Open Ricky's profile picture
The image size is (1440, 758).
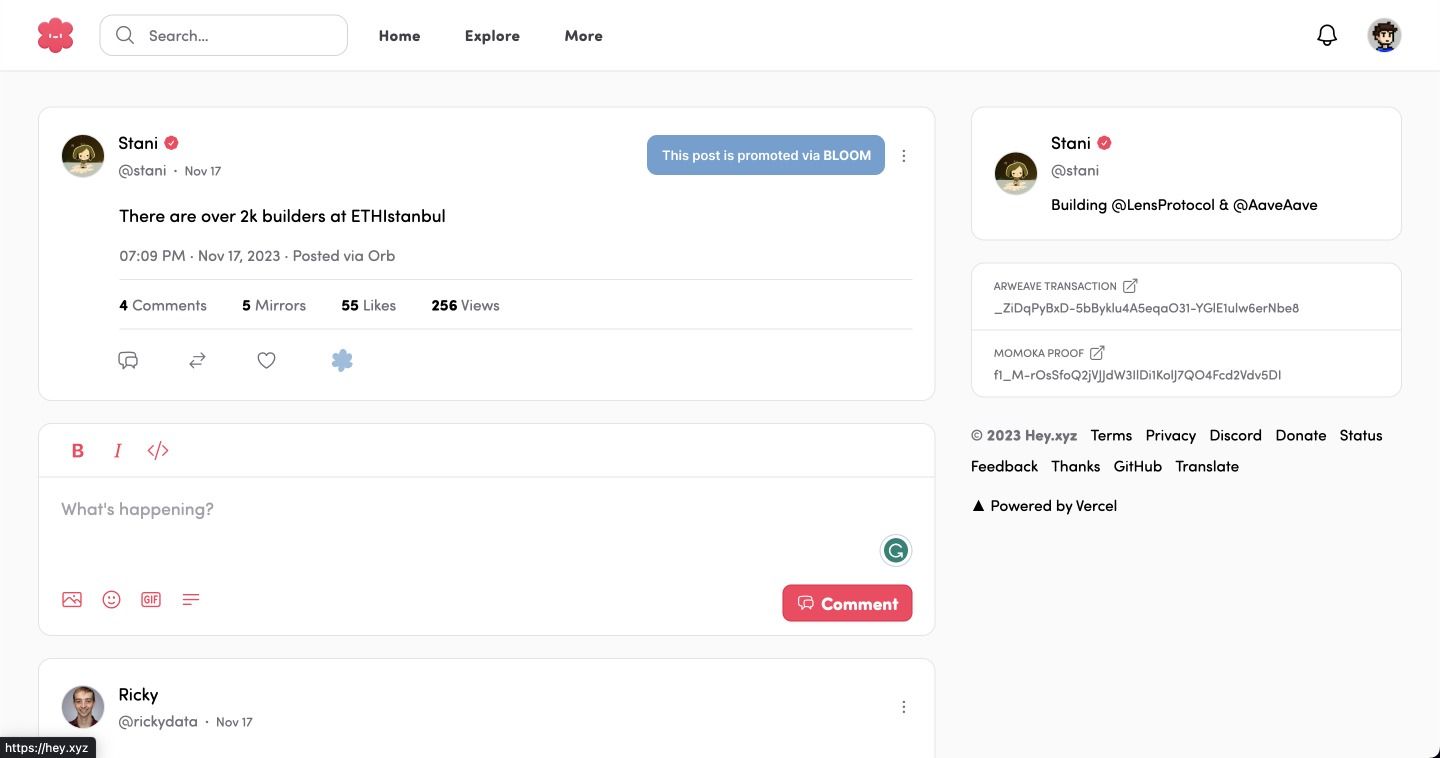tap(83, 707)
